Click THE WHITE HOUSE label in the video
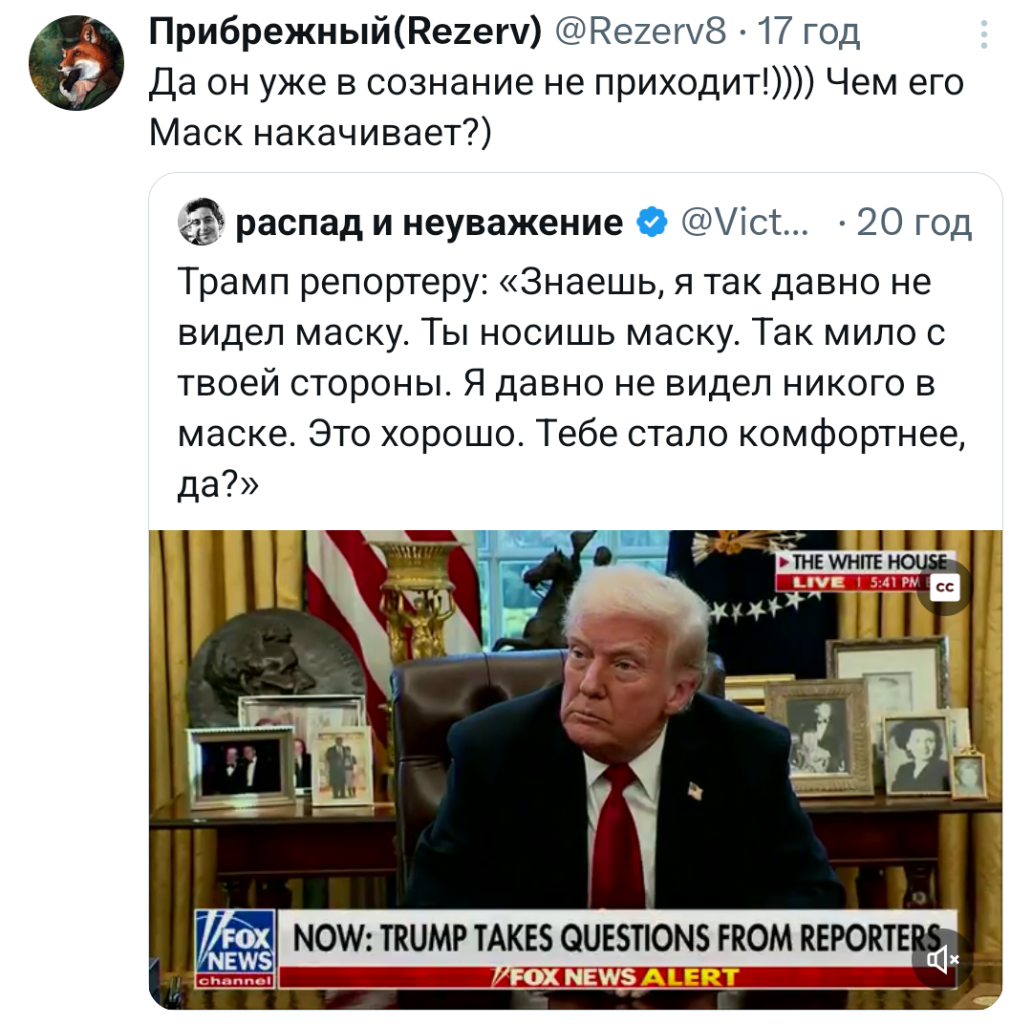Viewport: 1032px width, 1024px height. coord(865,562)
